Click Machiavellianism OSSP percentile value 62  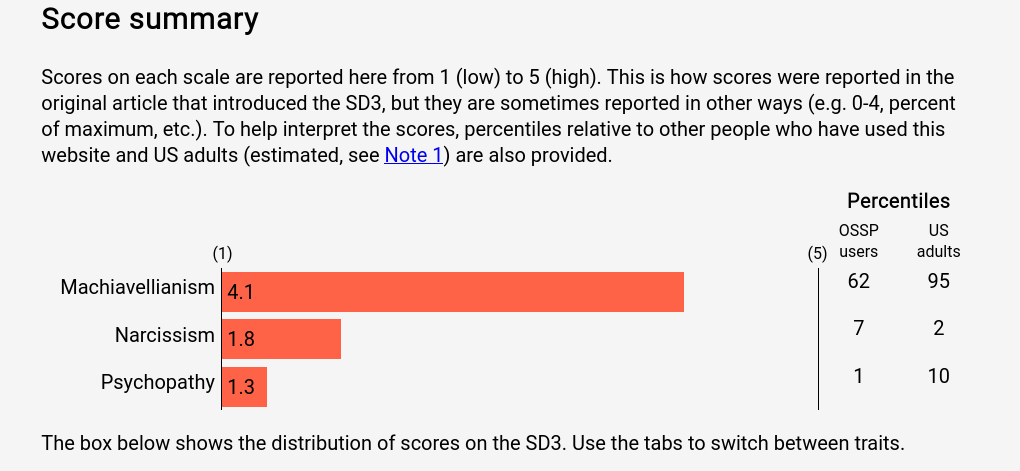(x=859, y=281)
